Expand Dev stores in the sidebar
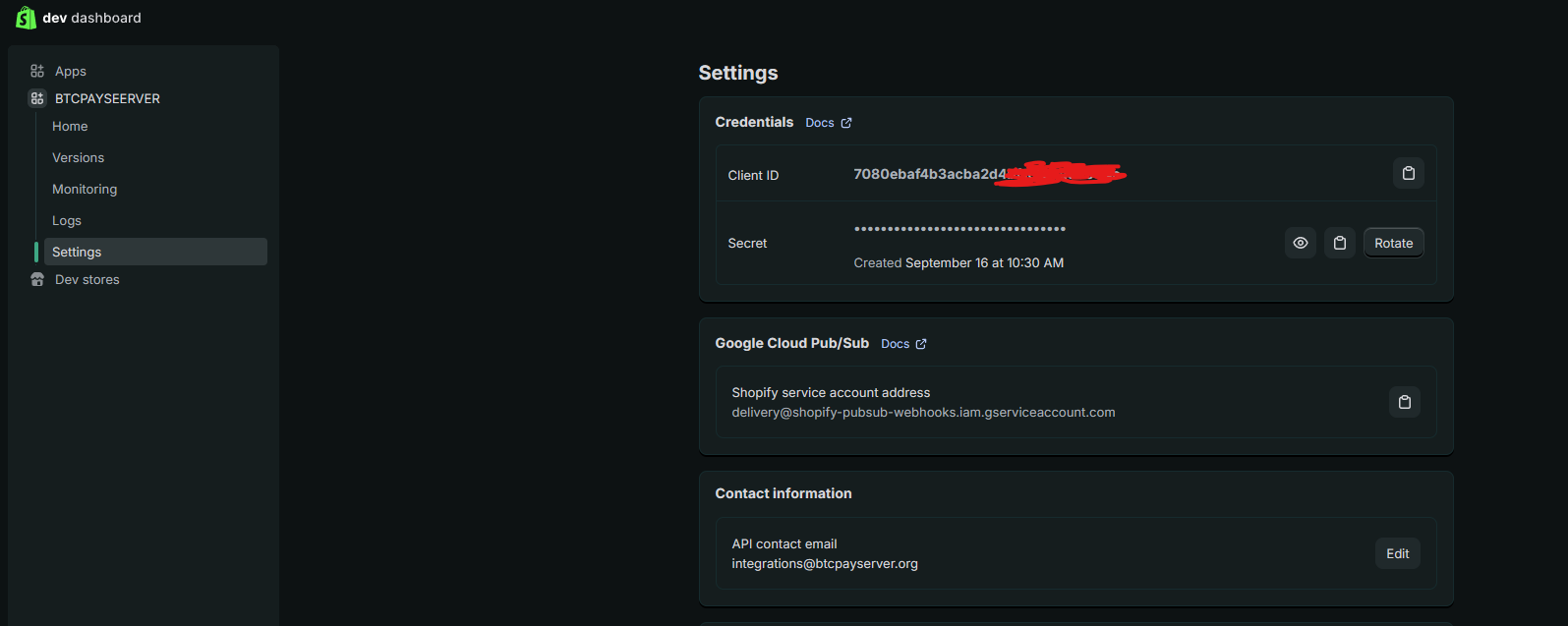Viewport: 1568px width, 626px height. (x=87, y=279)
